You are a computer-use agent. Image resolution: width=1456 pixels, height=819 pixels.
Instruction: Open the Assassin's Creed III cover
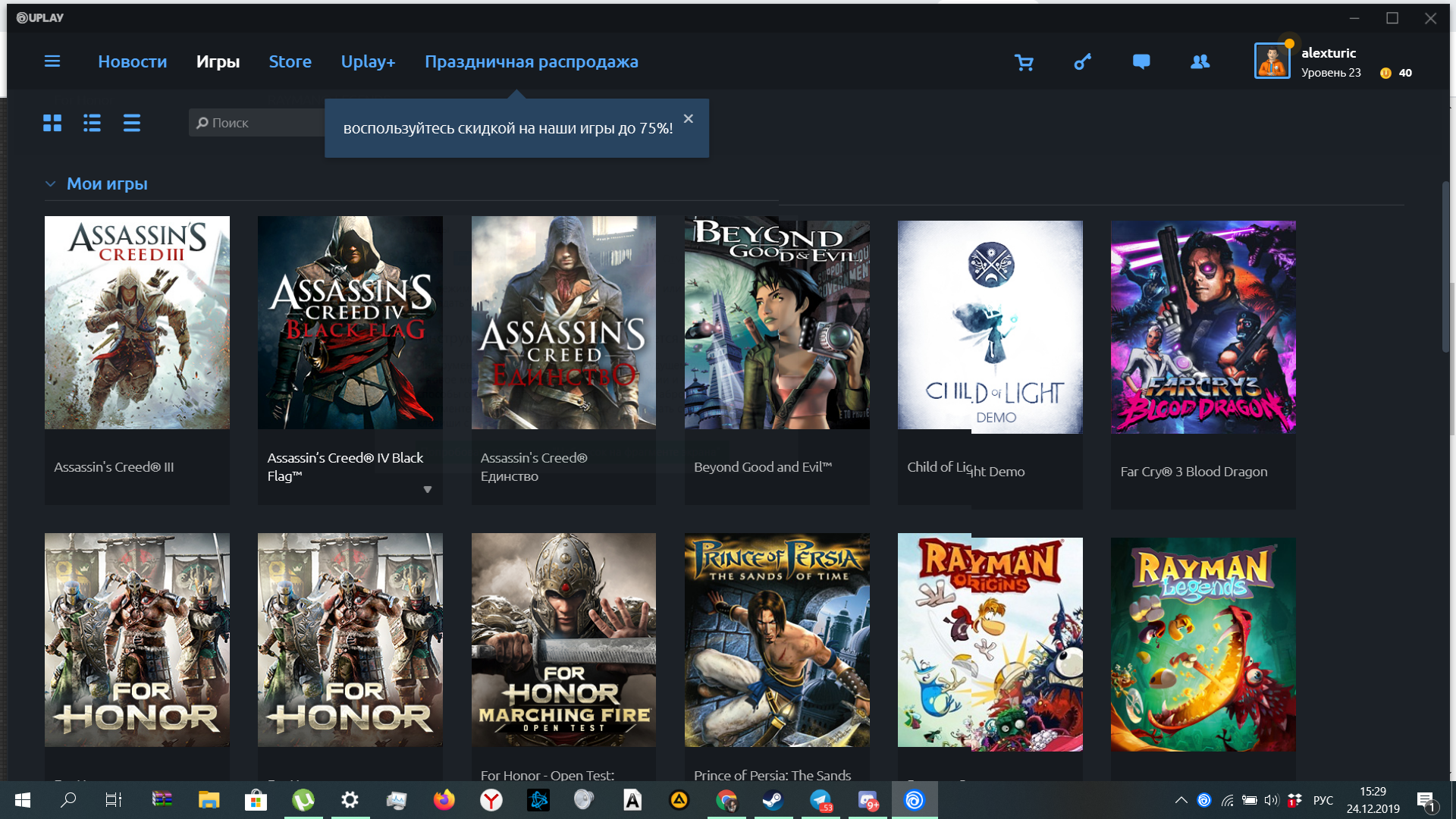click(x=137, y=322)
